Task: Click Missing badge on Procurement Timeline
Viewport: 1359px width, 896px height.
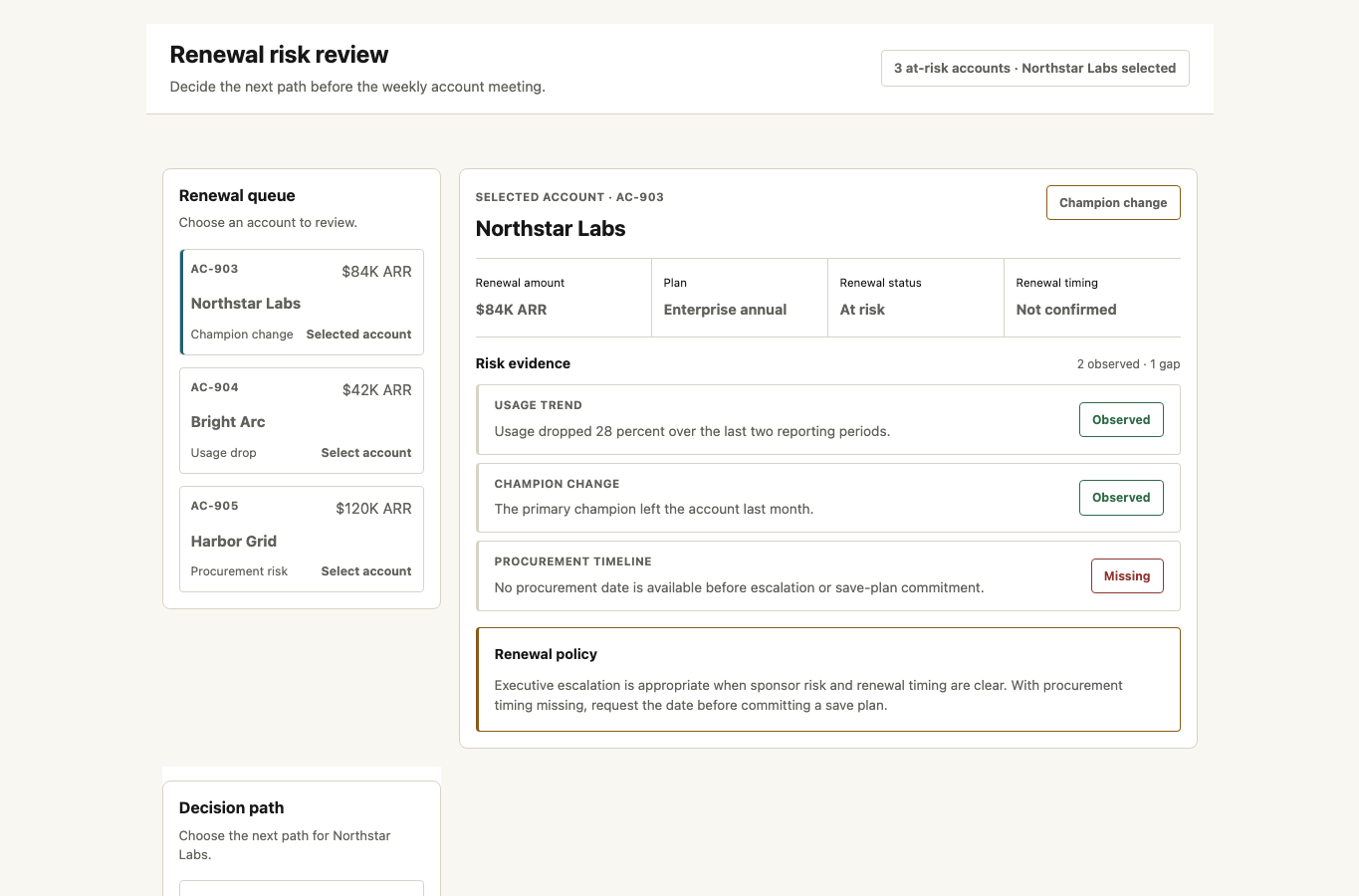Action: coord(1127,575)
